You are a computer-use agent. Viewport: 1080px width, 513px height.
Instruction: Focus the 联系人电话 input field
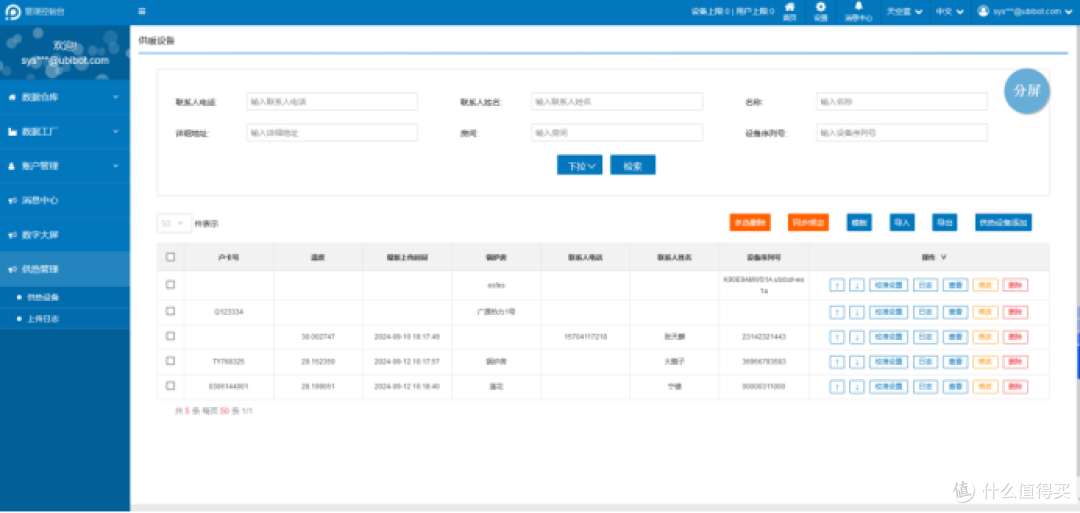pos(332,101)
